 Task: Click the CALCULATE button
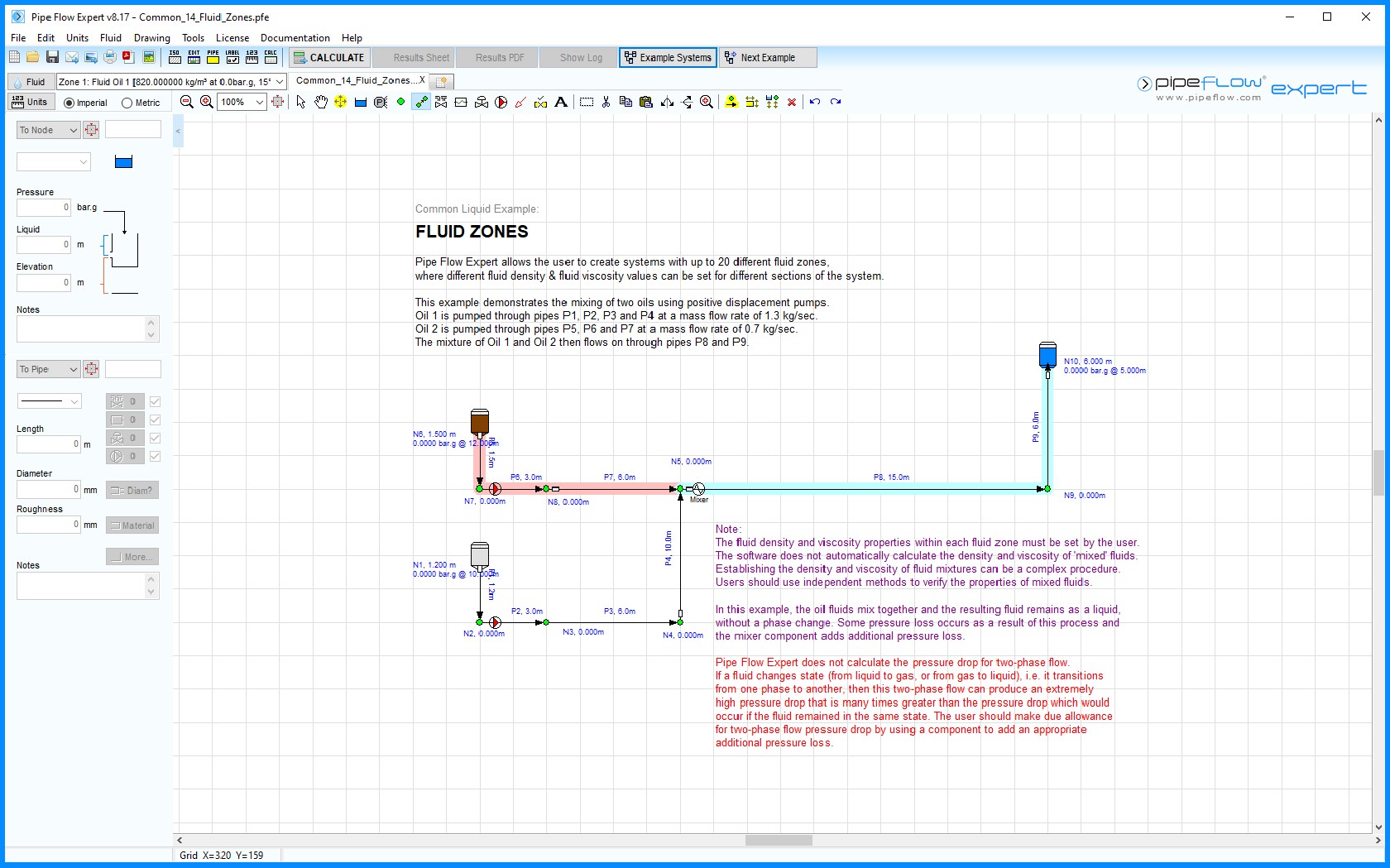329,57
